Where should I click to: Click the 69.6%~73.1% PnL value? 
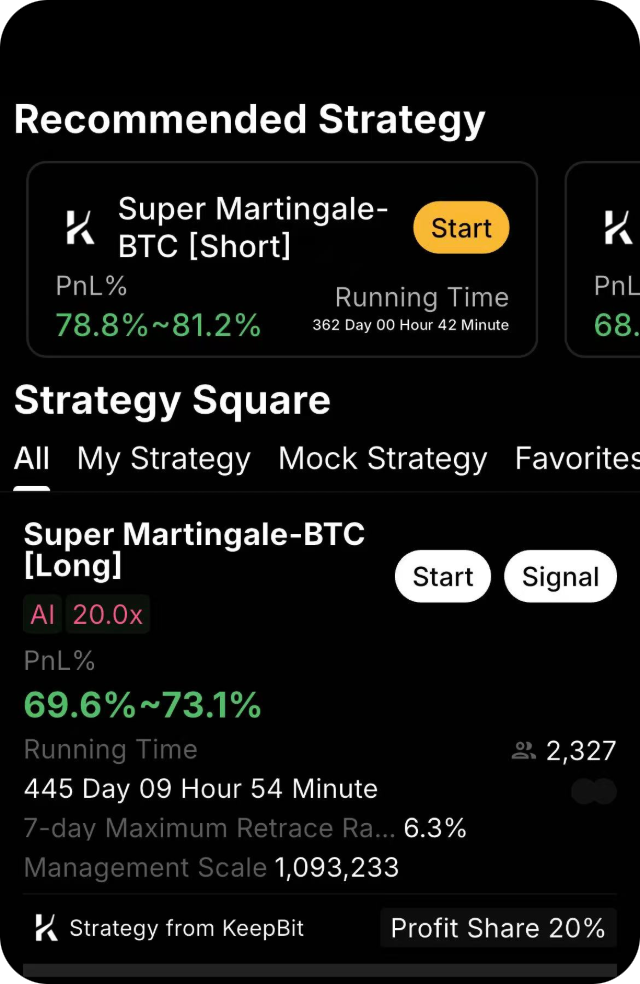coord(140,704)
